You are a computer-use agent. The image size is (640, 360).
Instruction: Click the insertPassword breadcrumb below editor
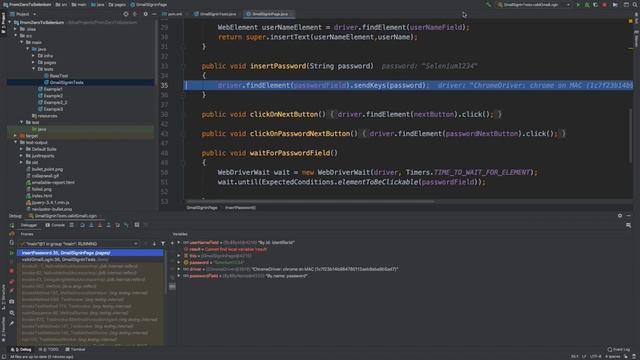240,208
